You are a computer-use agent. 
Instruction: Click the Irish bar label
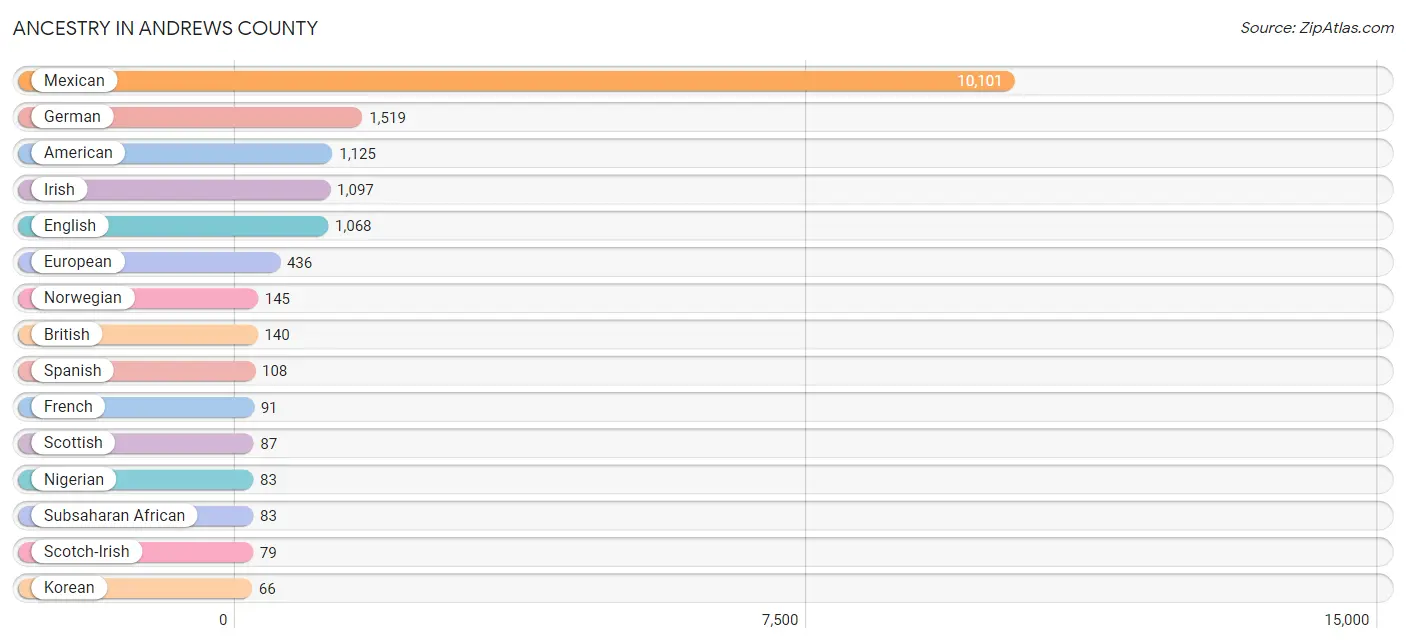point(59,190)
